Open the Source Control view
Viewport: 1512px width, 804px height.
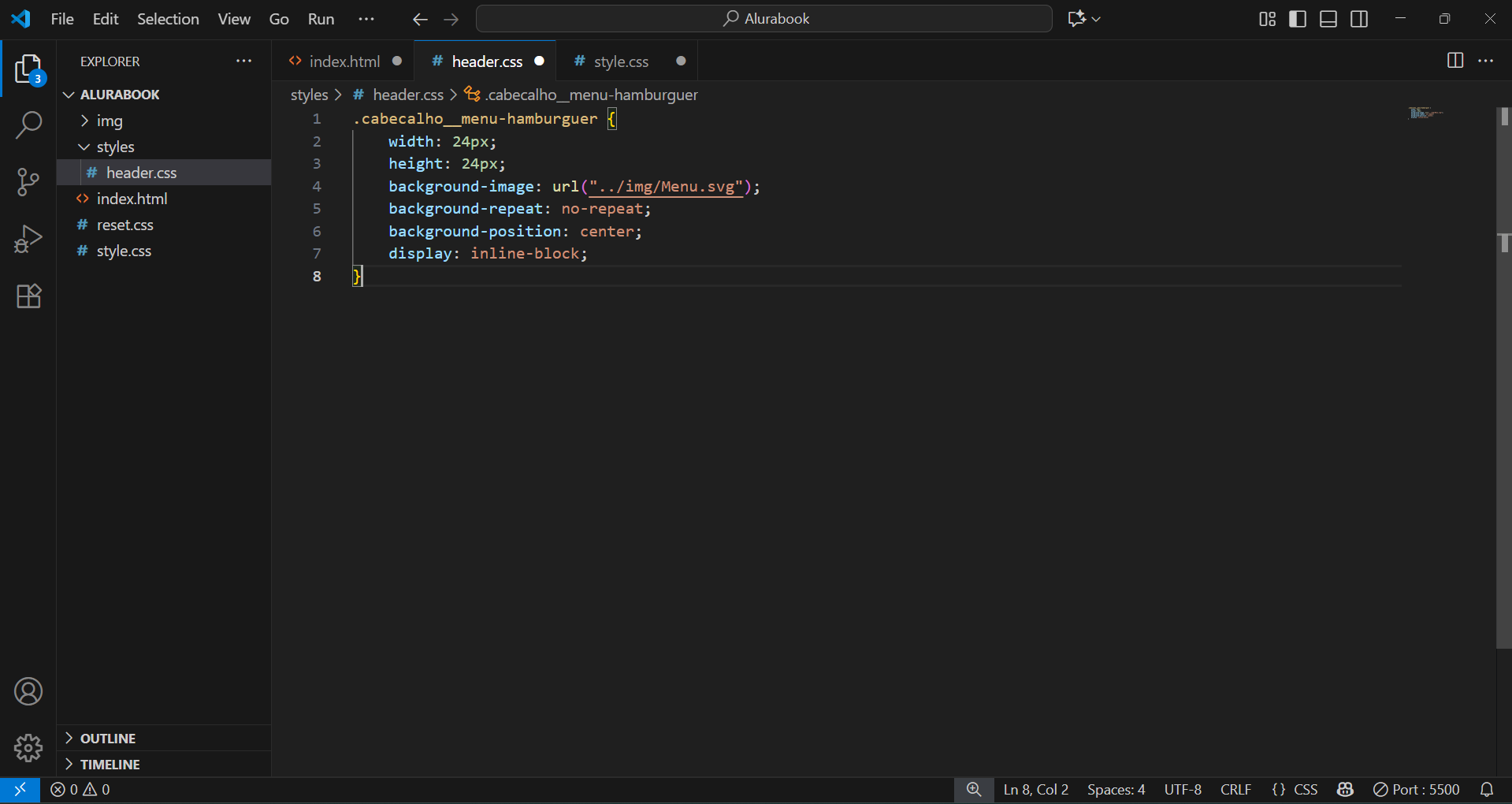pyautogui.click(x=28, y=181)
